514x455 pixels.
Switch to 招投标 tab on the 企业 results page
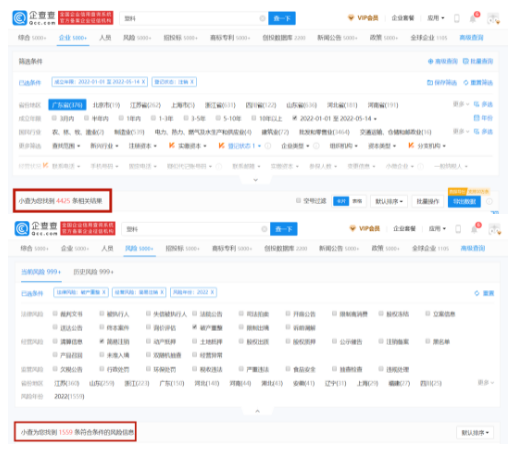[180, 38]
